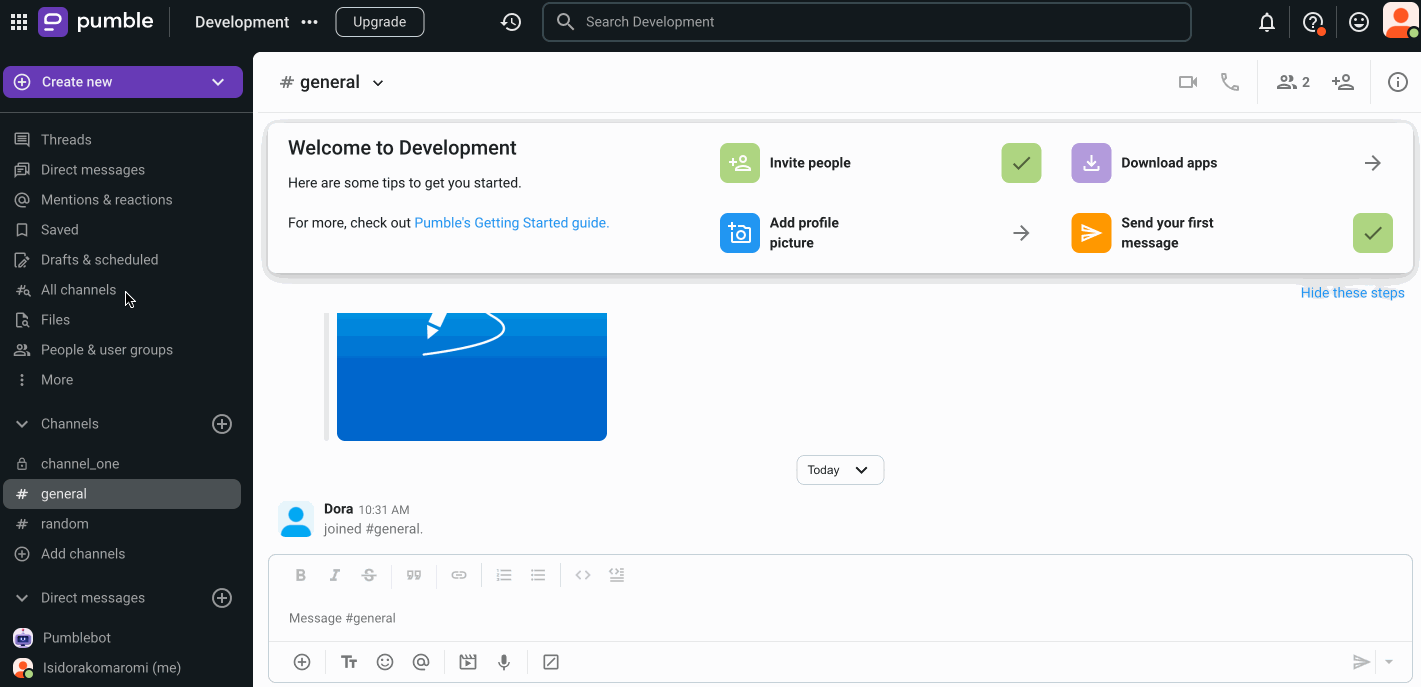Open Threads in sidebar
The image size is (1421, 687).
point(66,140)
